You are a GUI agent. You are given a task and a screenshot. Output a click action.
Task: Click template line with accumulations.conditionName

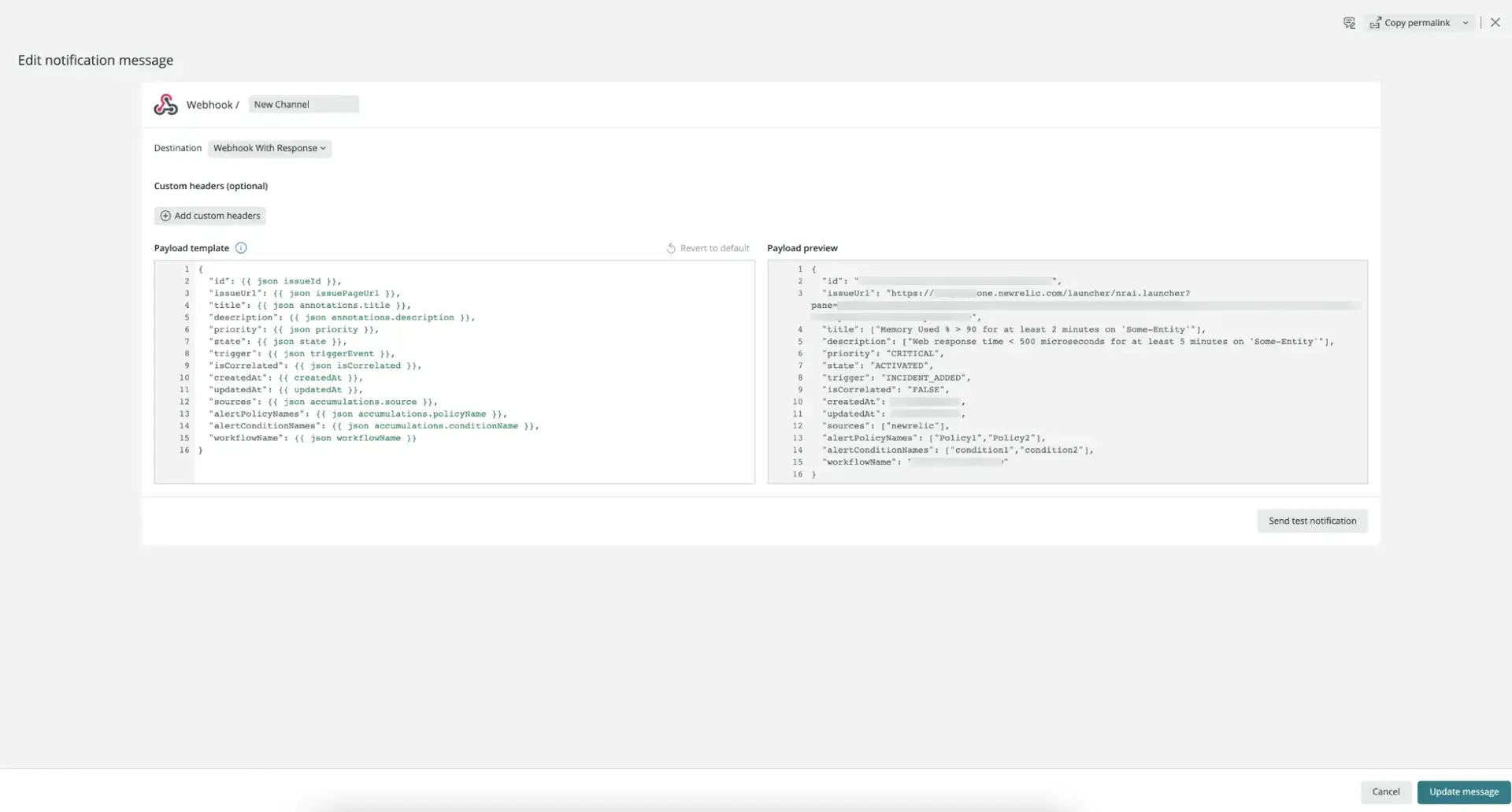pos(374,426)
